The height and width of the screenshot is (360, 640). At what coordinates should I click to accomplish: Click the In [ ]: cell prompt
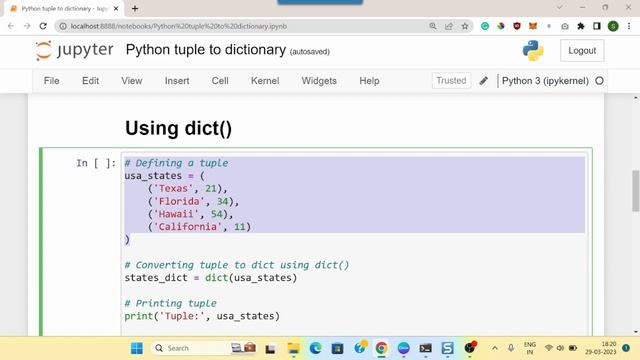[96, 163]
